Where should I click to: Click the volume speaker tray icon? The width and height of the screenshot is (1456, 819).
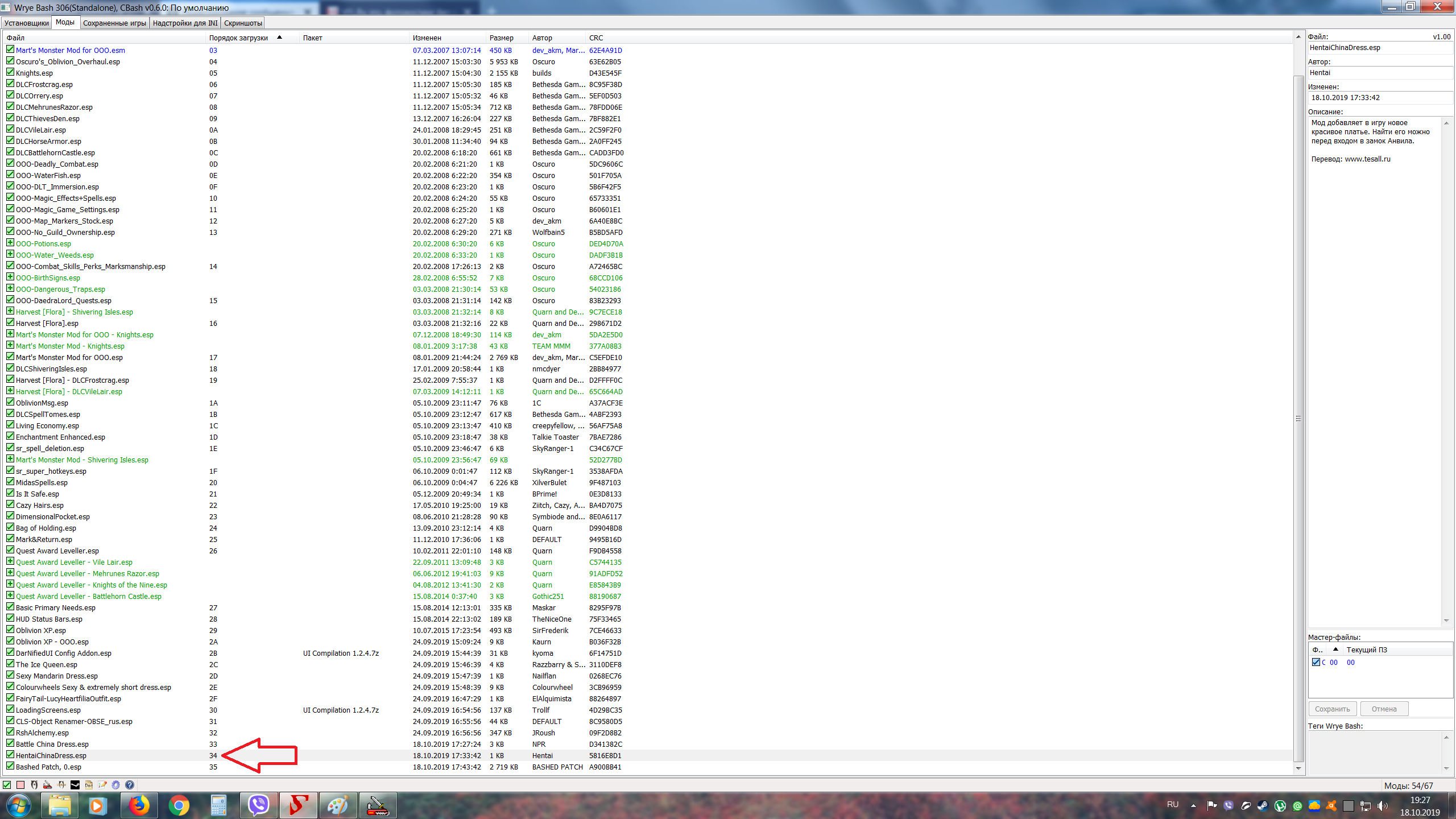pos(1383,805)
